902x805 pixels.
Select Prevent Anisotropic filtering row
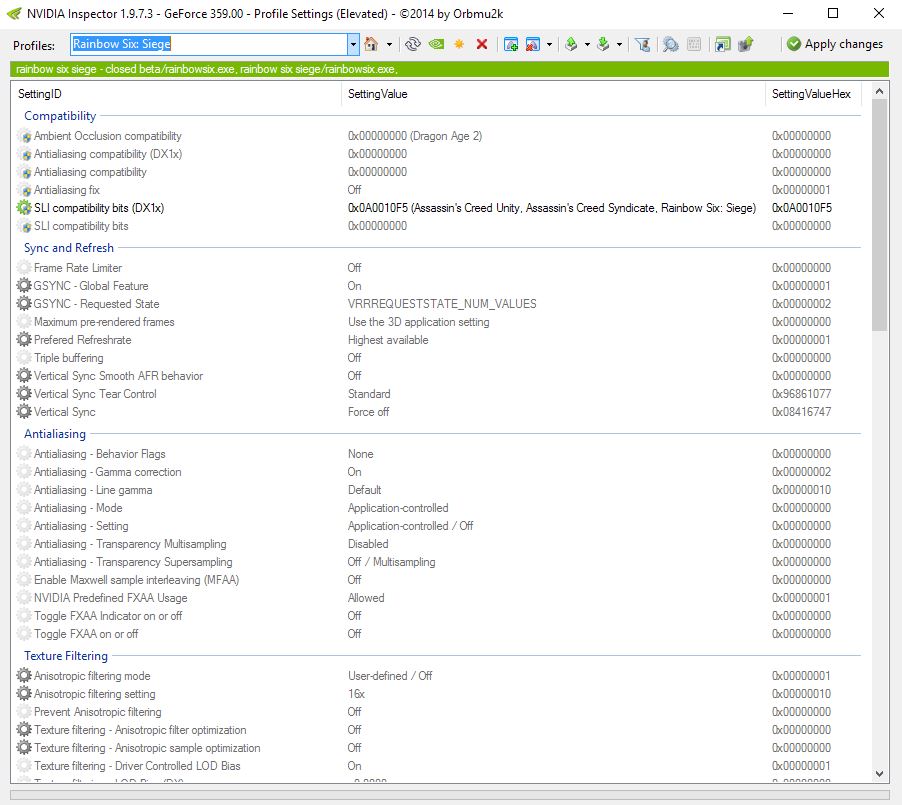(438, 712)
